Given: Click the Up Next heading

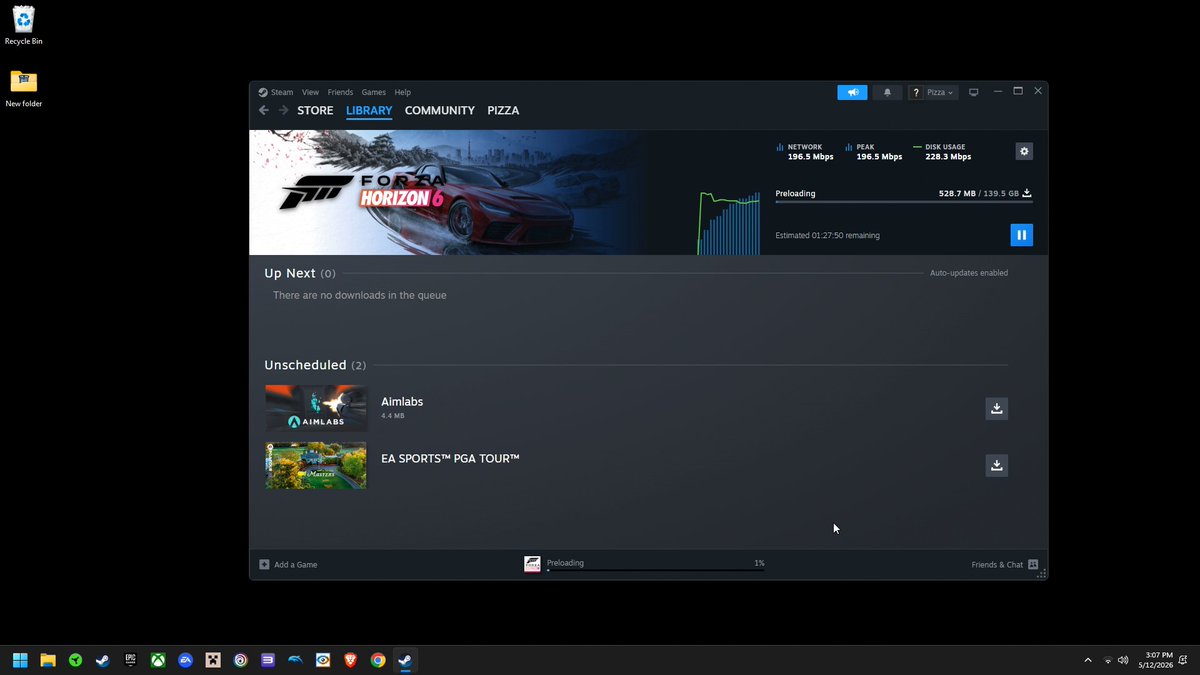Looking at the screenshot, I should pos(290,273).
